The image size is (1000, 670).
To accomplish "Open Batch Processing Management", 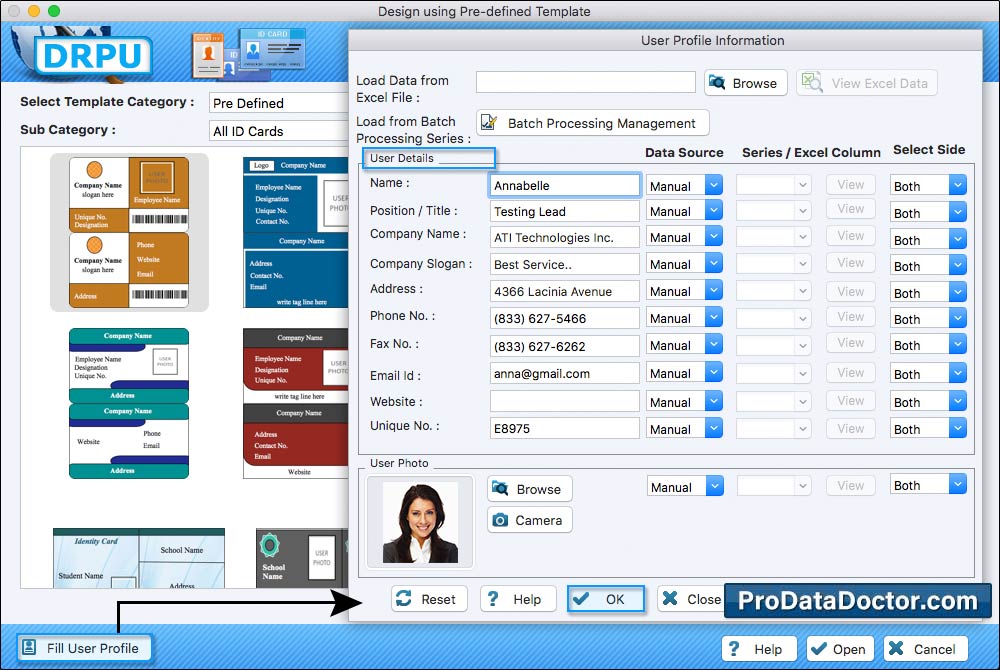I will (x=592, y=123).
